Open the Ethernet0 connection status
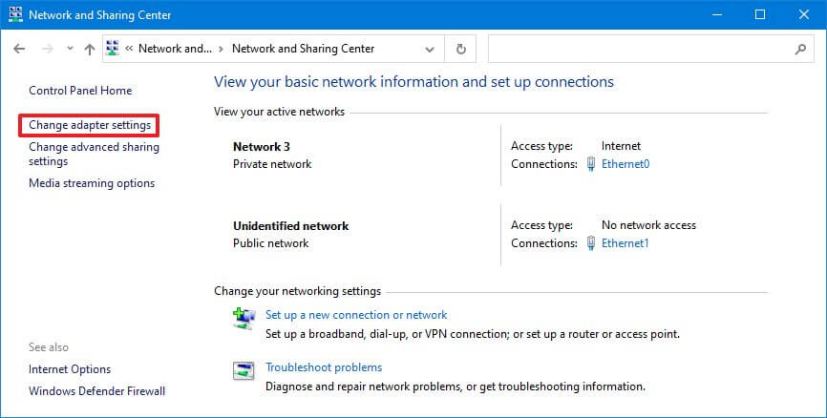Screen dimensions: 827x418 coord(626,164)
